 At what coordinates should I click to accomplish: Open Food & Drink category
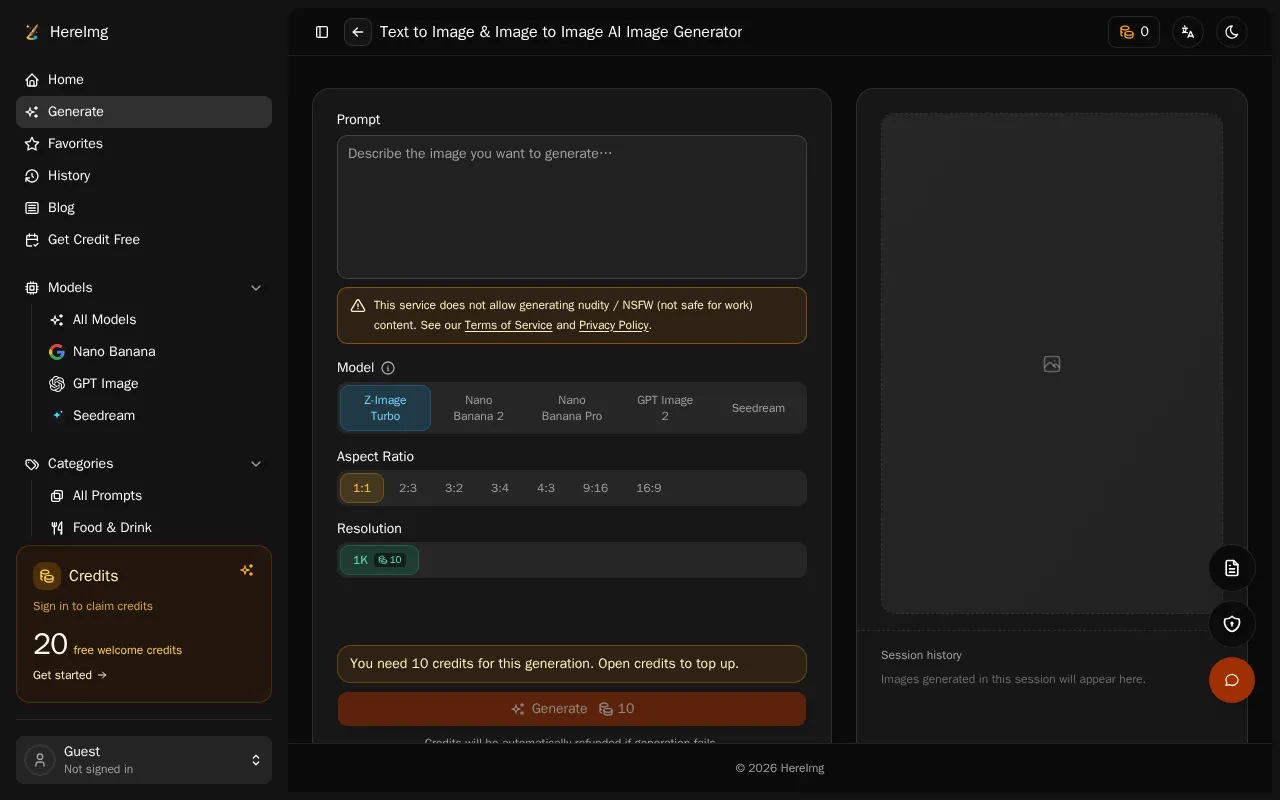[156, 528]
